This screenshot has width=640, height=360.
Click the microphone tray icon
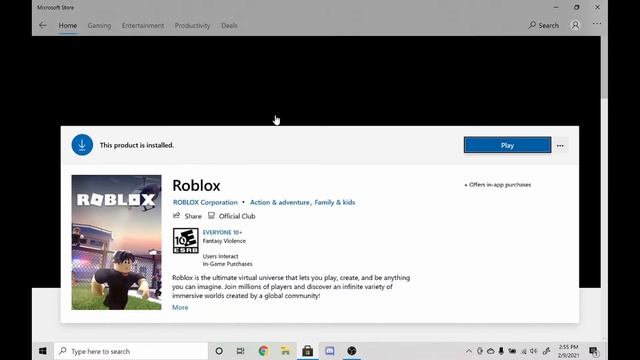pyautogui.click(x=501, y=351)
